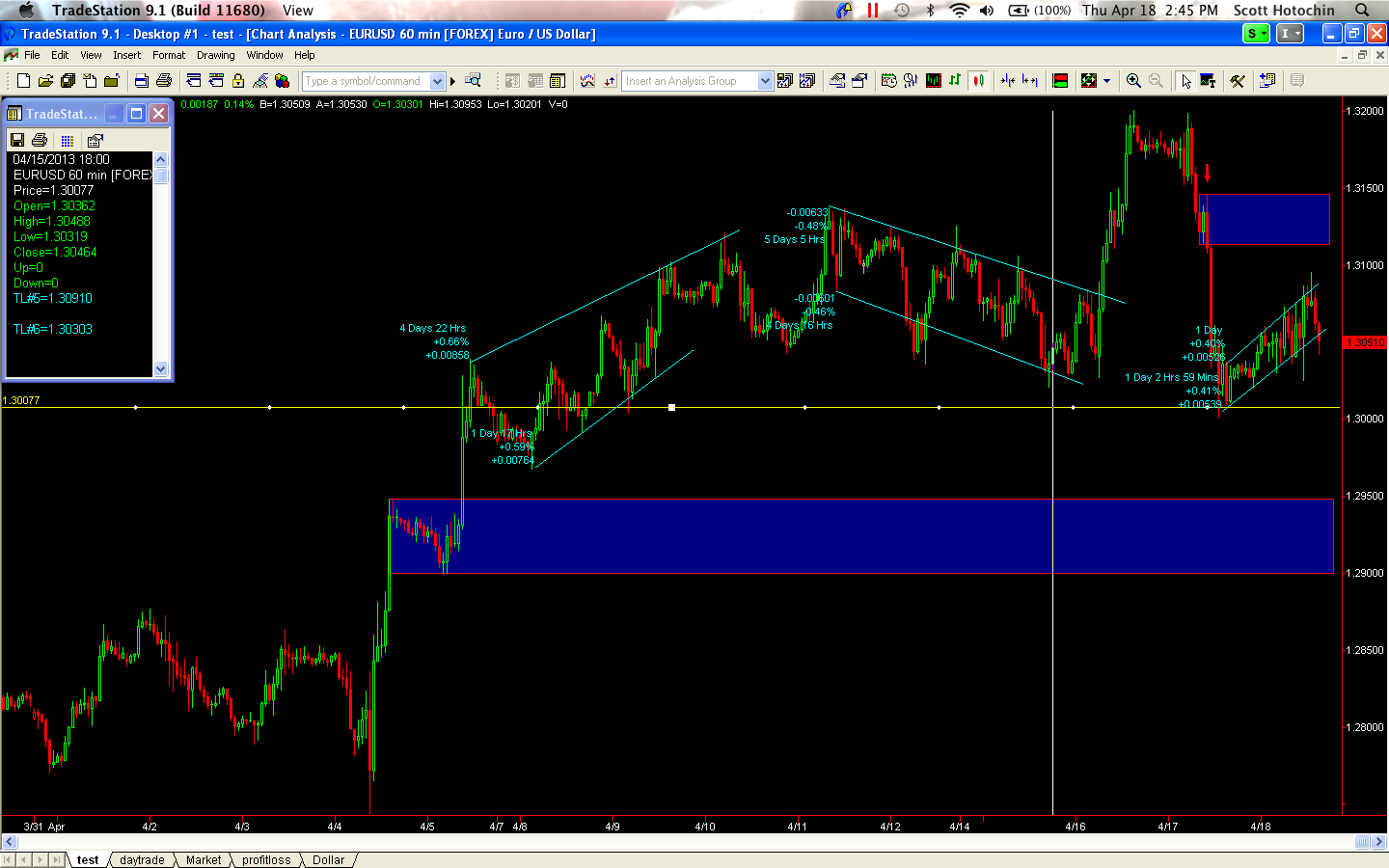
Task: Toggle the green S status button
Action: coord(1255,34)
